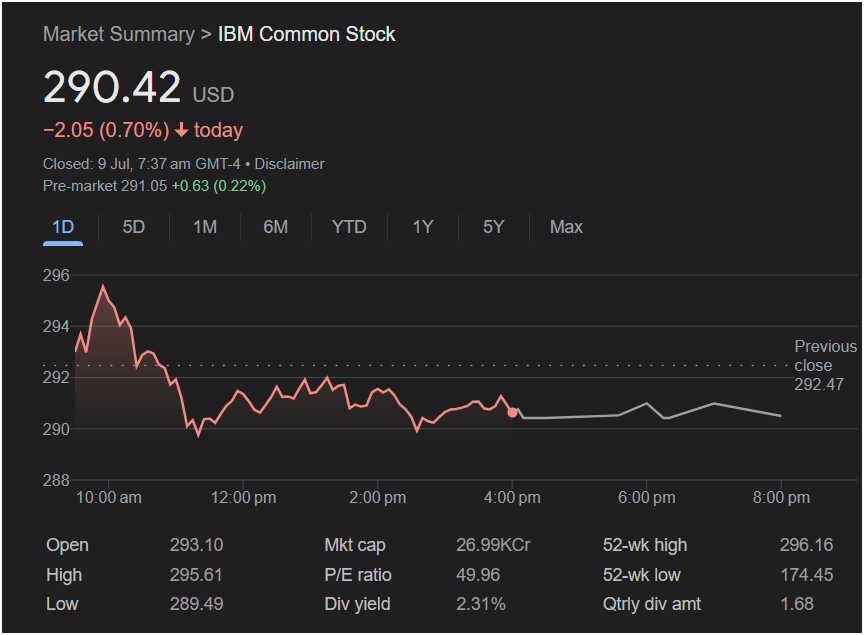Click the Low value 289.49
Image resolution: width=864 pixels, height=635 pixels.
(x=196, y=604)
